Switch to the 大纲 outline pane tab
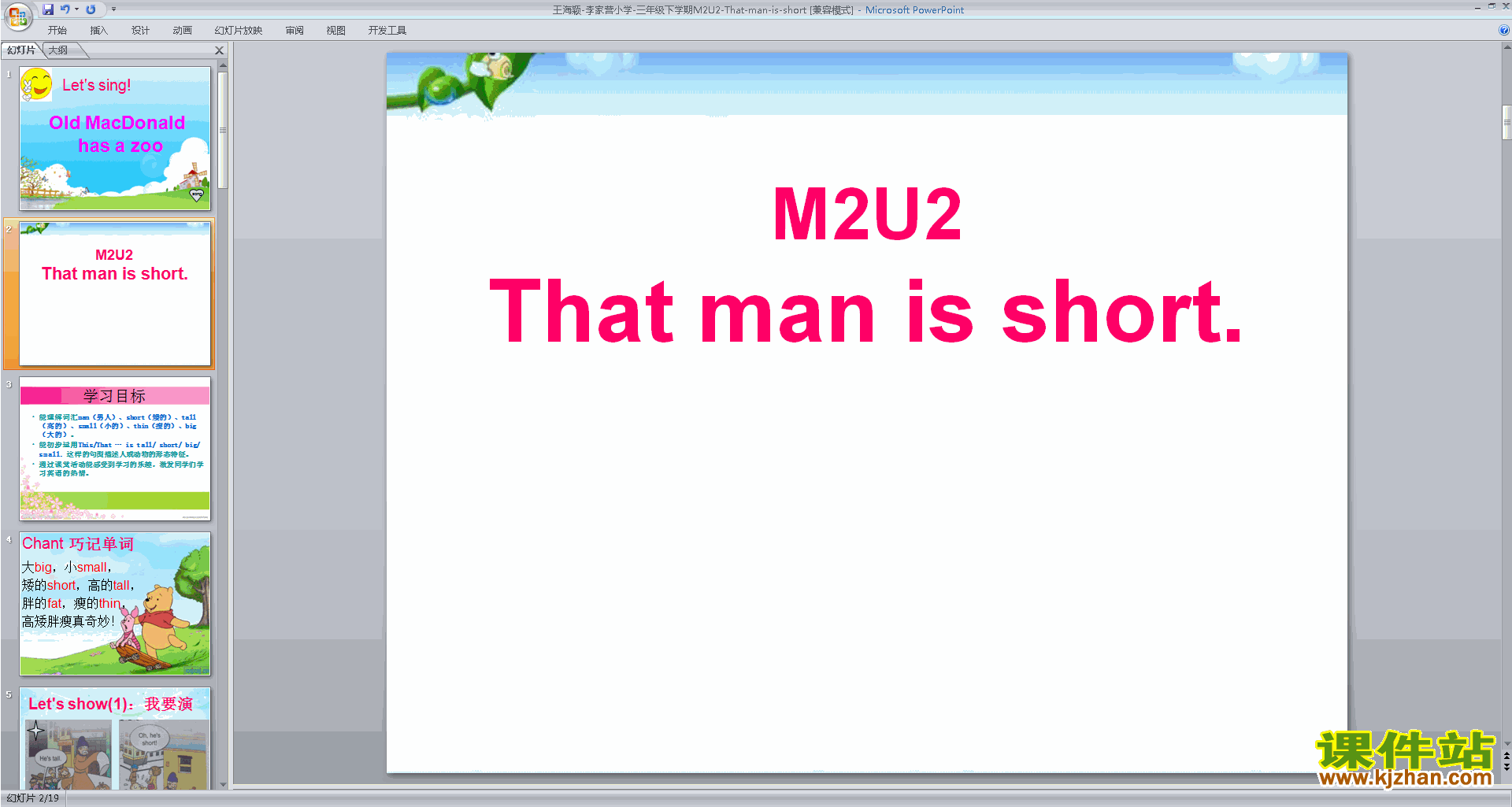The image size is (1512, 807). coord(58,50)
